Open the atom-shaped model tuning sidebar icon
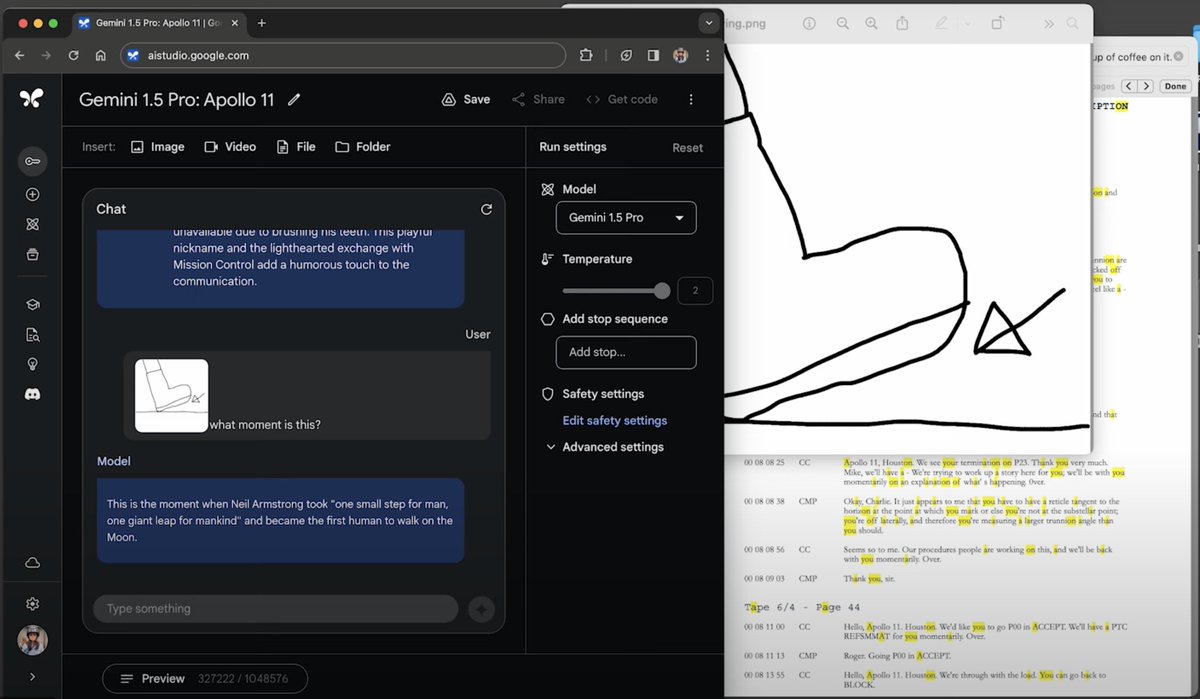1200x699 pixels. 32,225
